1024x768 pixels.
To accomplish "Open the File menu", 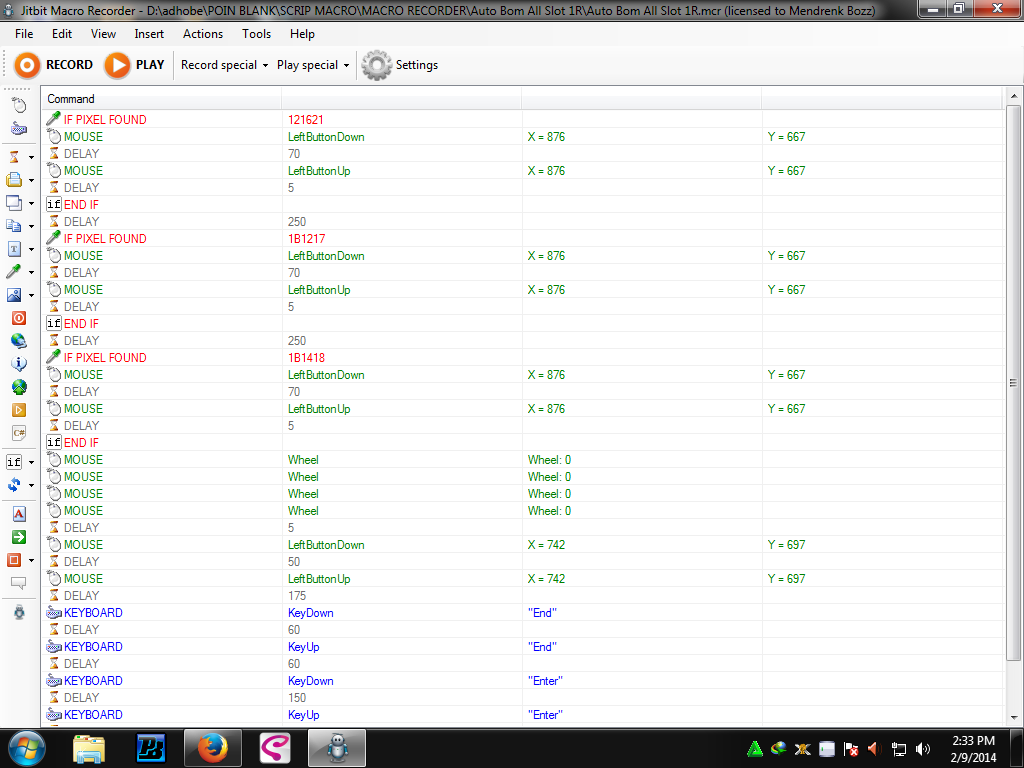I will coord(24,34).
